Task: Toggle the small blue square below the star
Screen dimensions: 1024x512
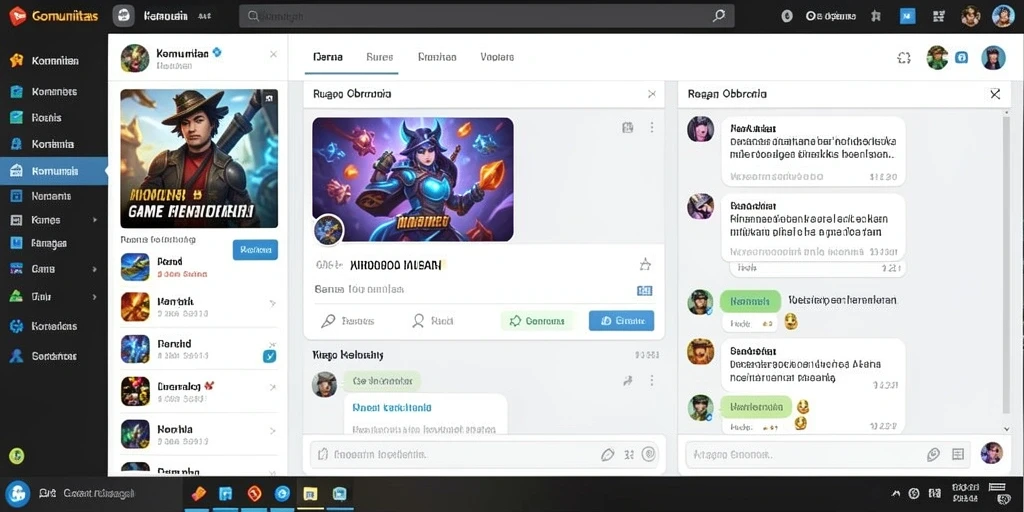Action: pyautogui.click(x=645, y=291)
